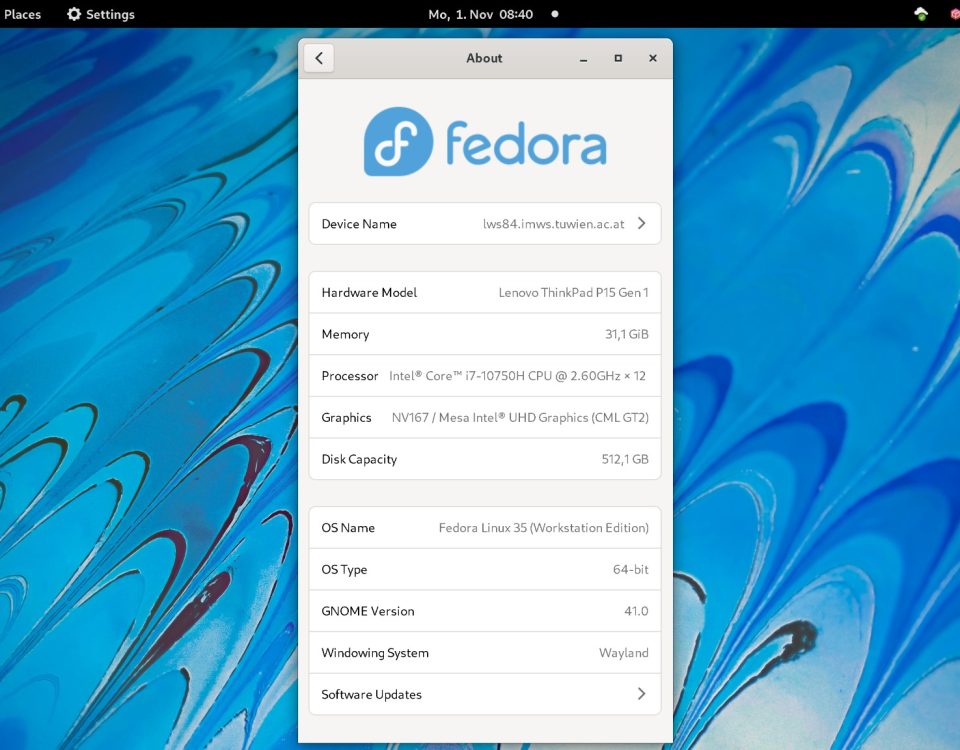
Task: Click the NV167 / Mesa Intel UHD Graphics value
Action: pos(520,418)
